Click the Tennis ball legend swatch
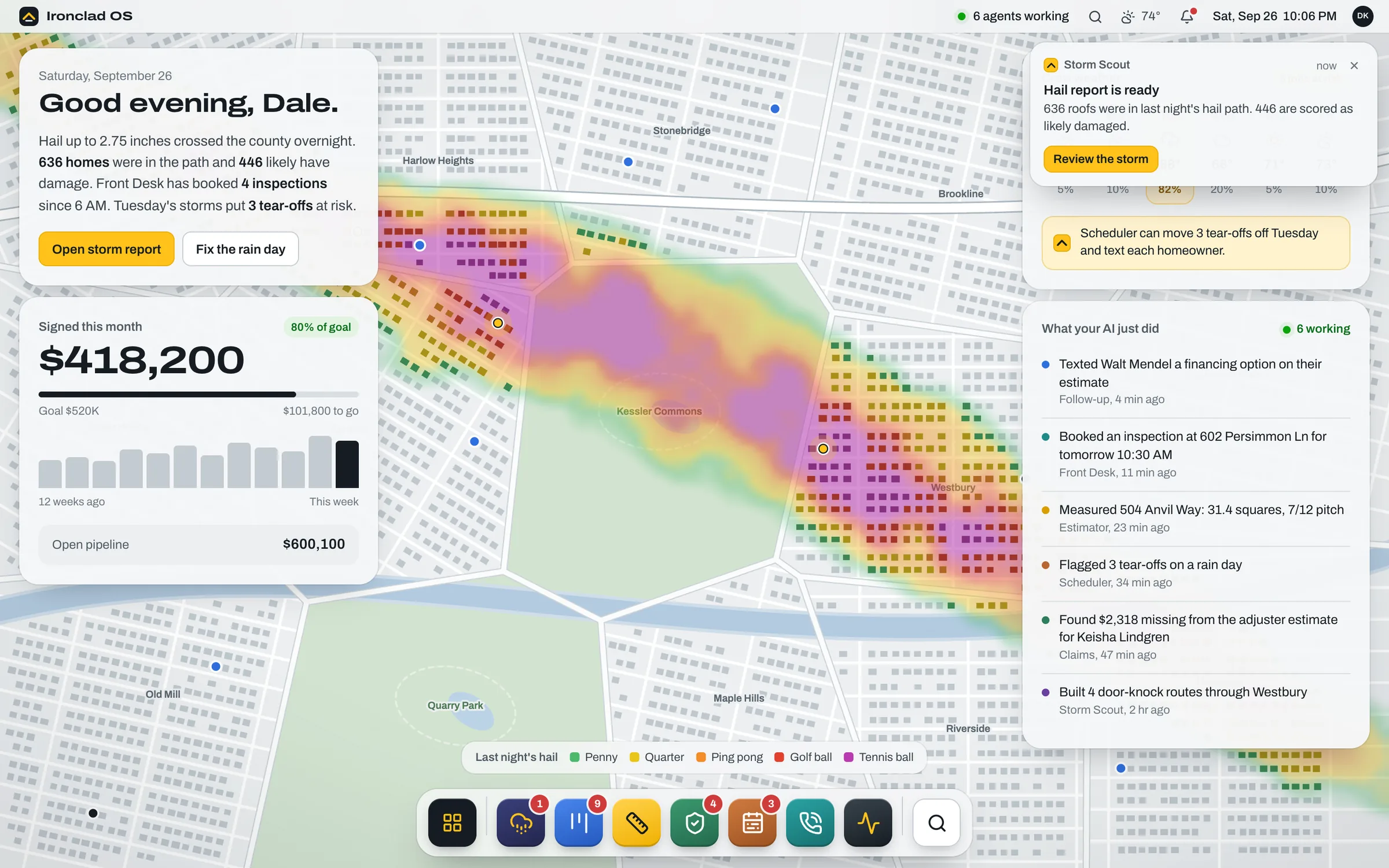The height and width of the screenshot is (868, 1389). pyautogui.click(x=848, y=757)
